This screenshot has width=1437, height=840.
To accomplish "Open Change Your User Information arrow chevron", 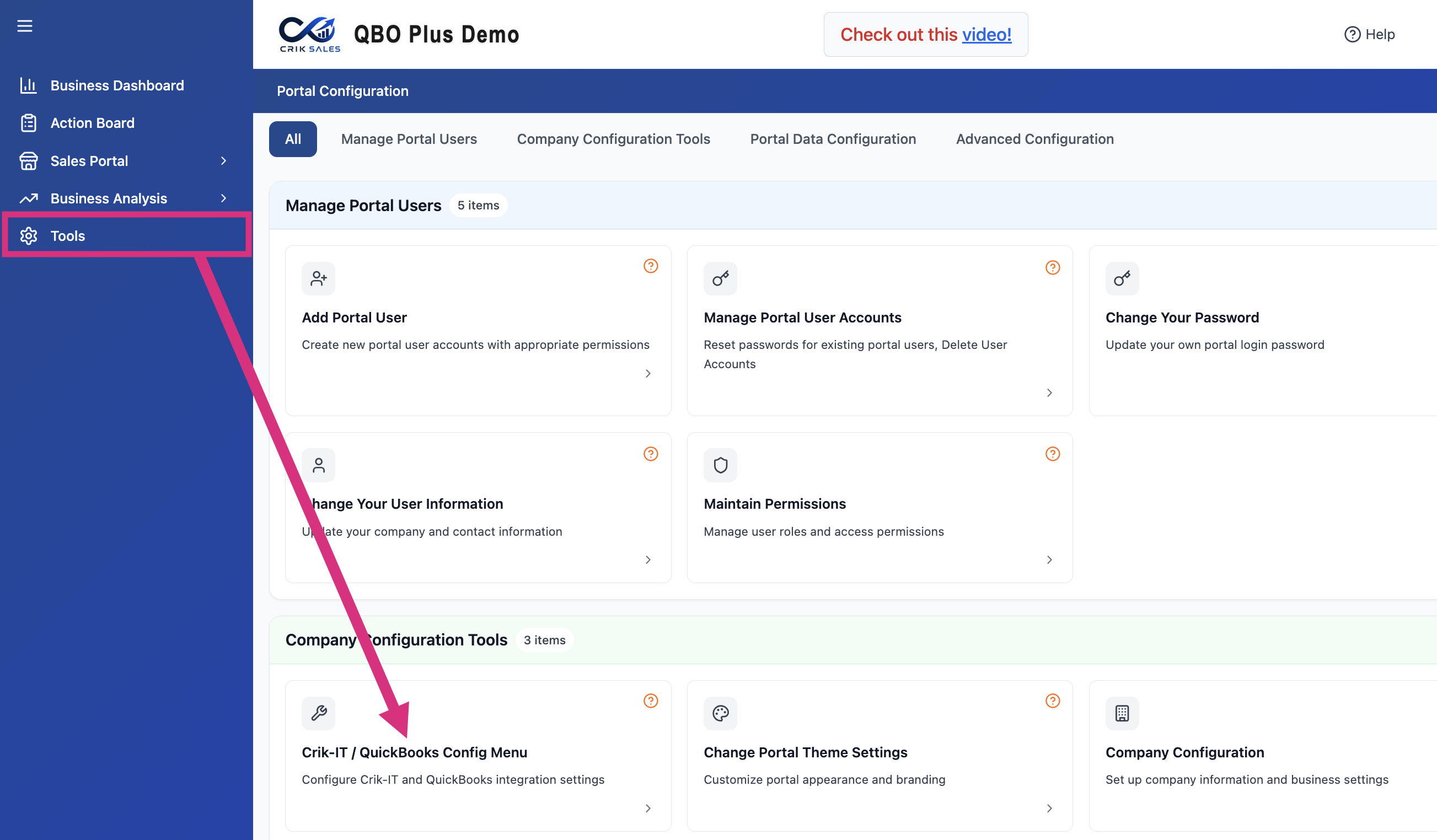I will 648,559.
